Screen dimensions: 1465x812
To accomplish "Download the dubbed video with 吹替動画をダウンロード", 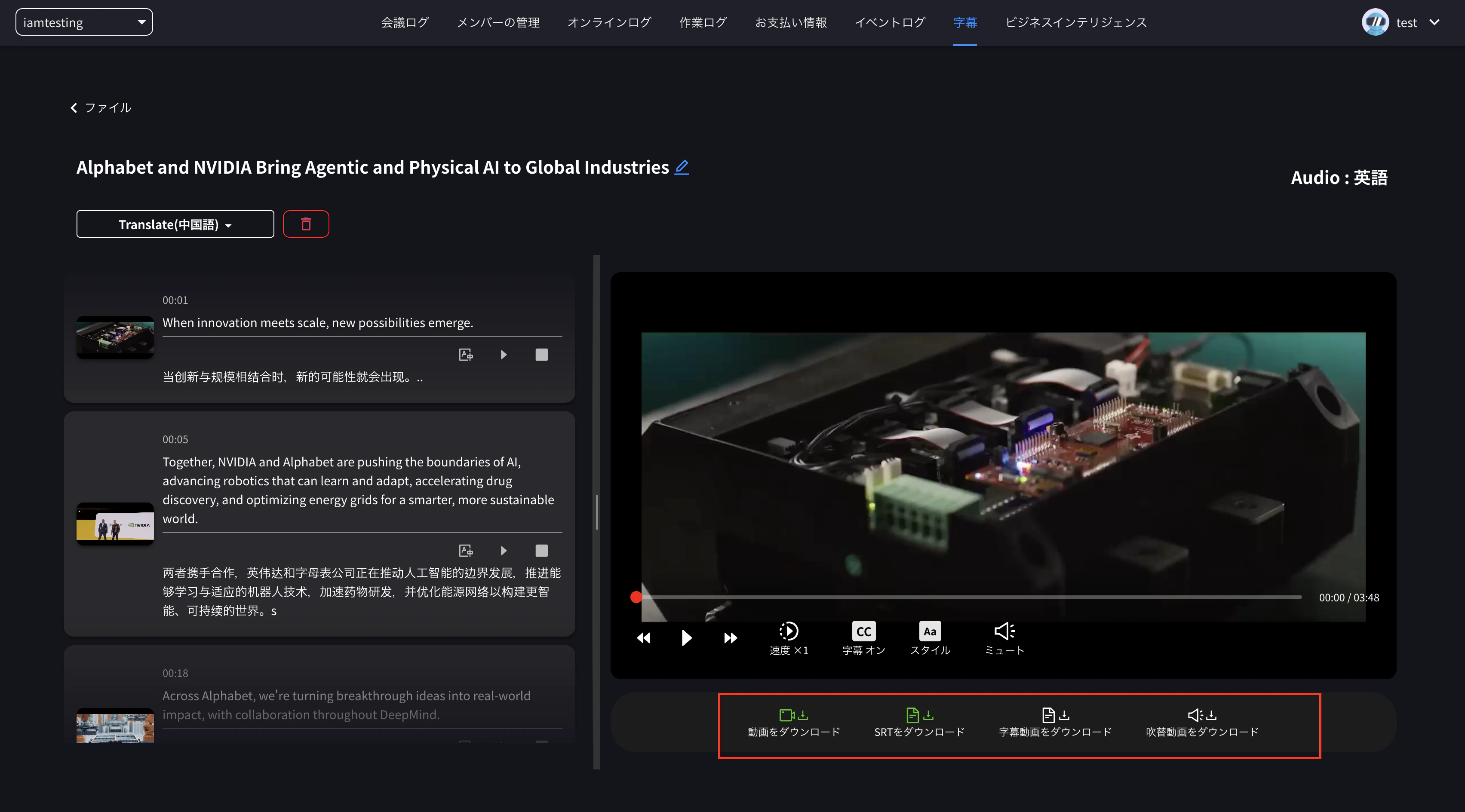I will [1202, 723].
